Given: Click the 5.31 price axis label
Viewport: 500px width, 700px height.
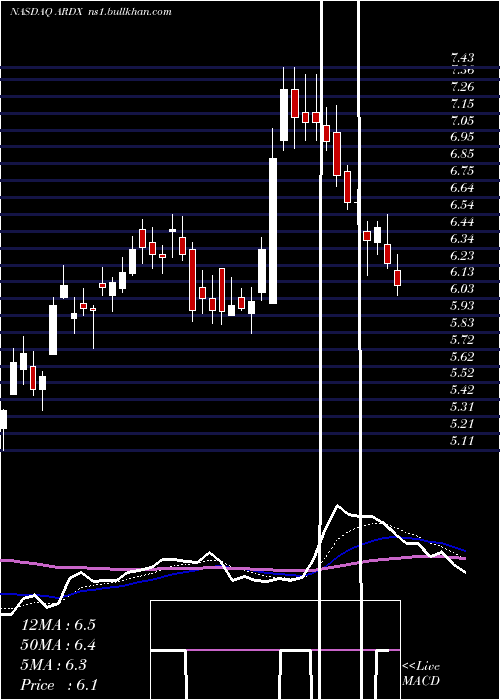Looking at the screenshot, I should pos(462,407).
